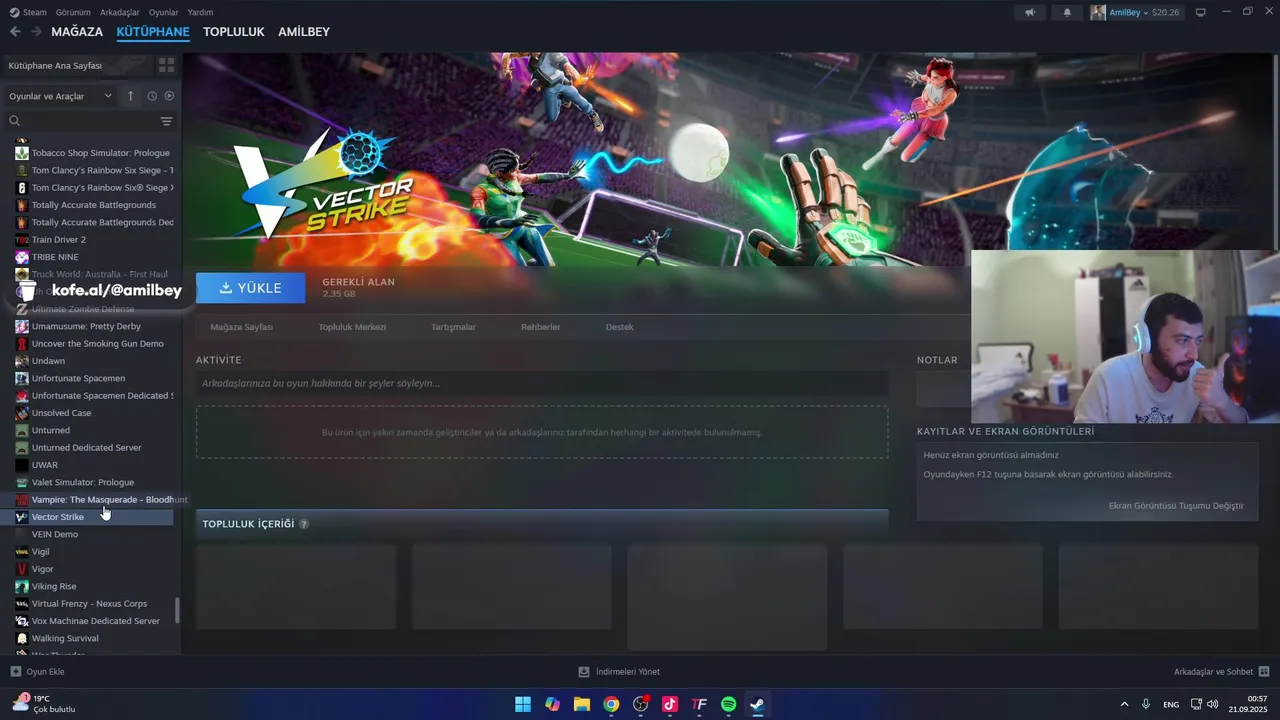Click the library search field
The height and width of the screenshot is (720, 1280).
(x=83, y=121)
